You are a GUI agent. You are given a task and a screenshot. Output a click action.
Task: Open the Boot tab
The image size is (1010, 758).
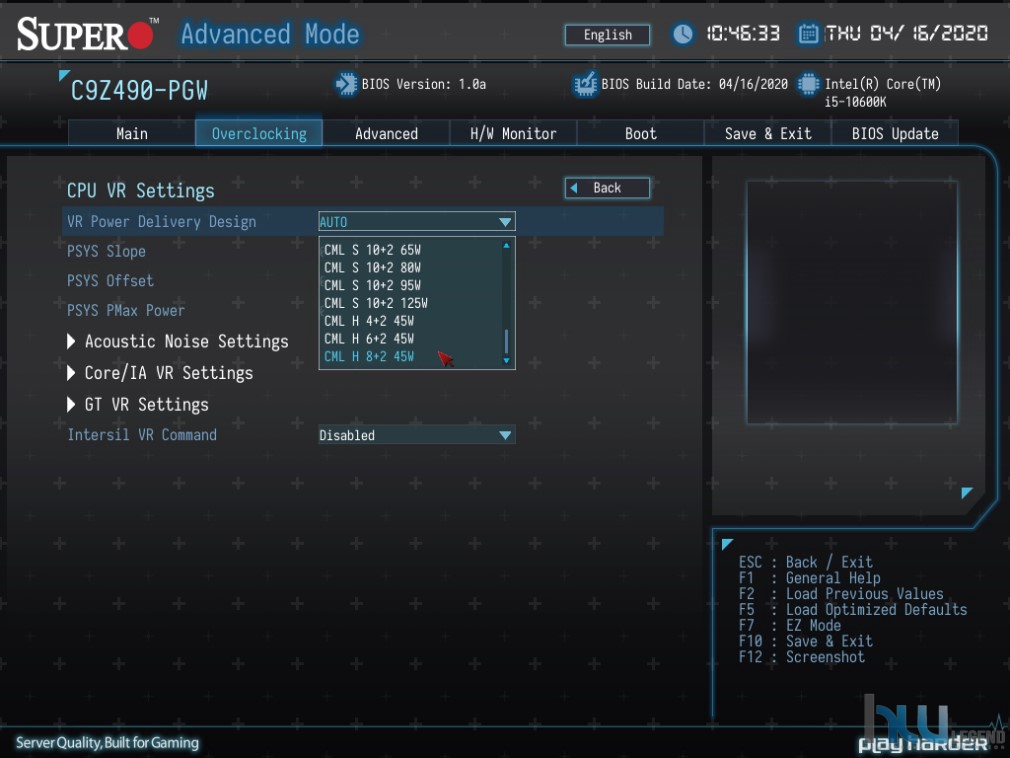point(640,133)
